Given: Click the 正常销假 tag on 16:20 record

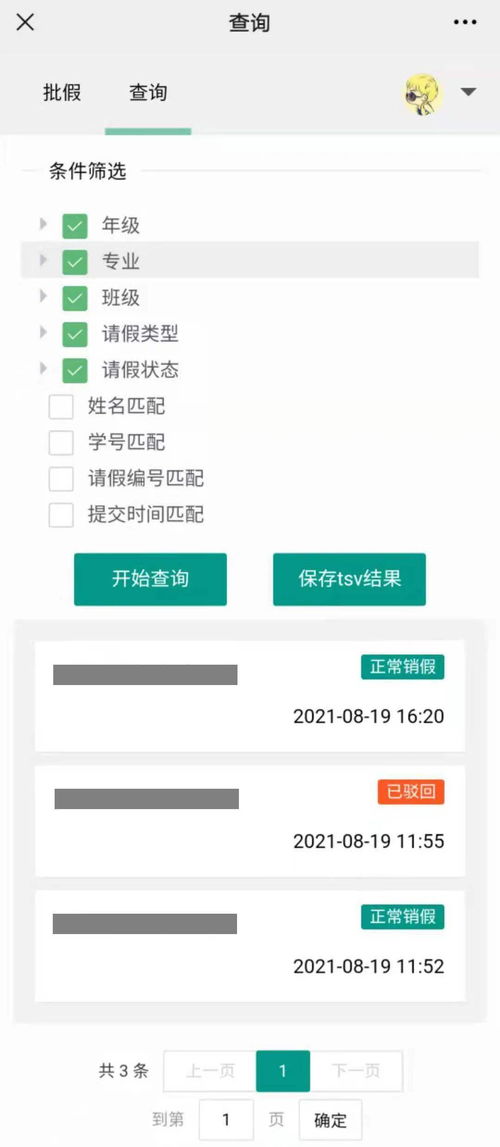Looking at the screenshot, I should [x=402, y=666].
